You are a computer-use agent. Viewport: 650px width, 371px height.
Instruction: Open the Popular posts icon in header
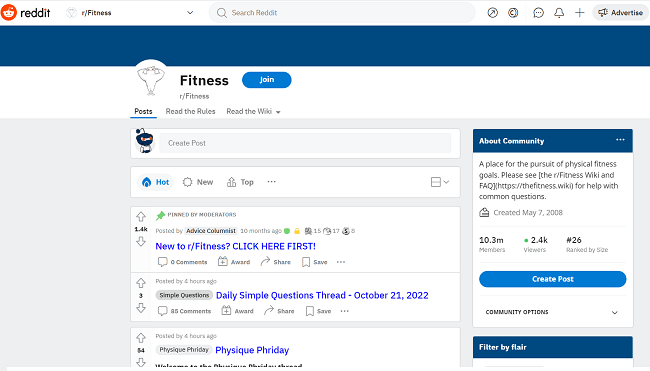point(492,13)
